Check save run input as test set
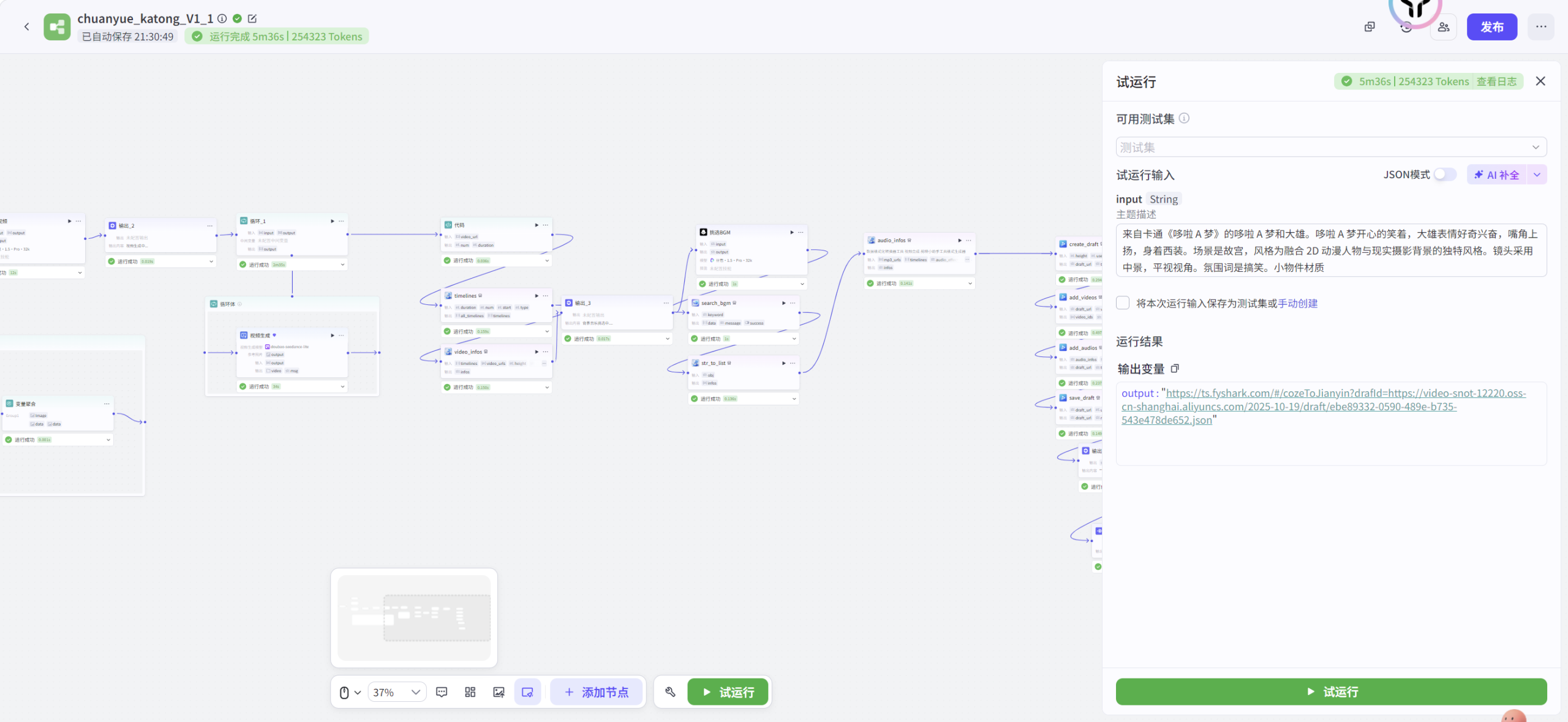Viewport: 1568px width, 722px height. [1123, 303]
